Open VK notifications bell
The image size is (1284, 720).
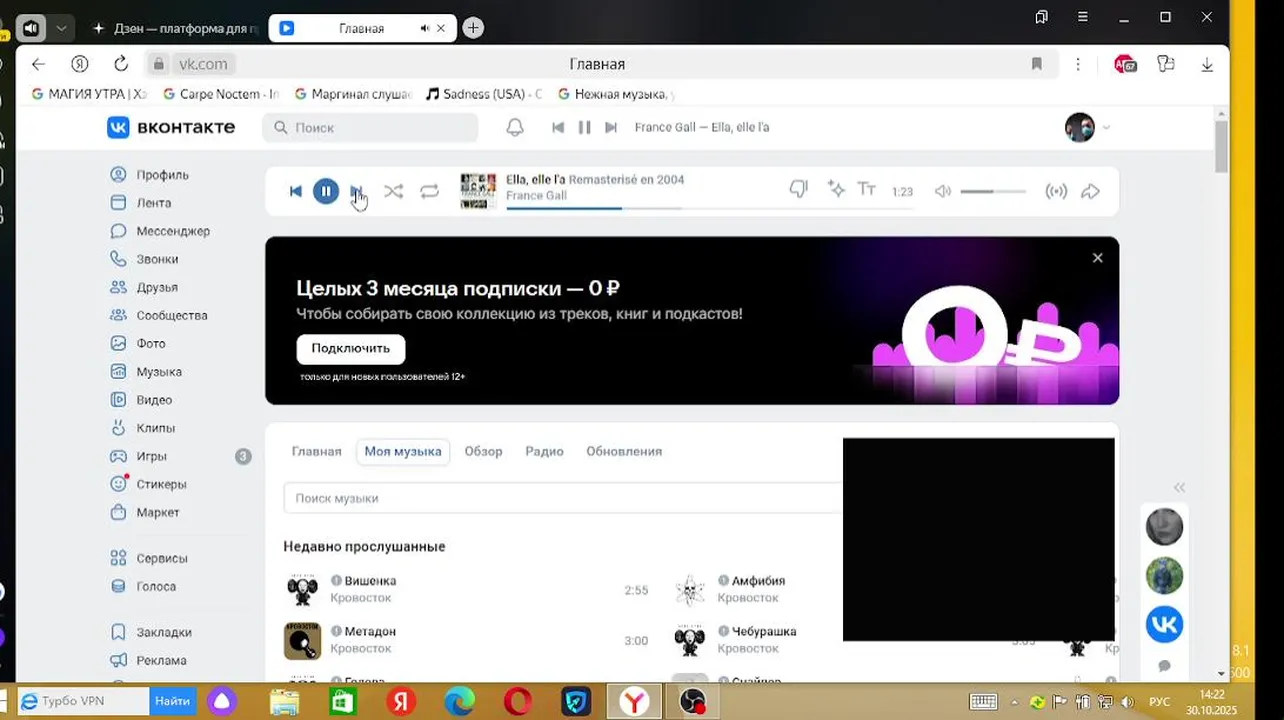click(515, 127)
